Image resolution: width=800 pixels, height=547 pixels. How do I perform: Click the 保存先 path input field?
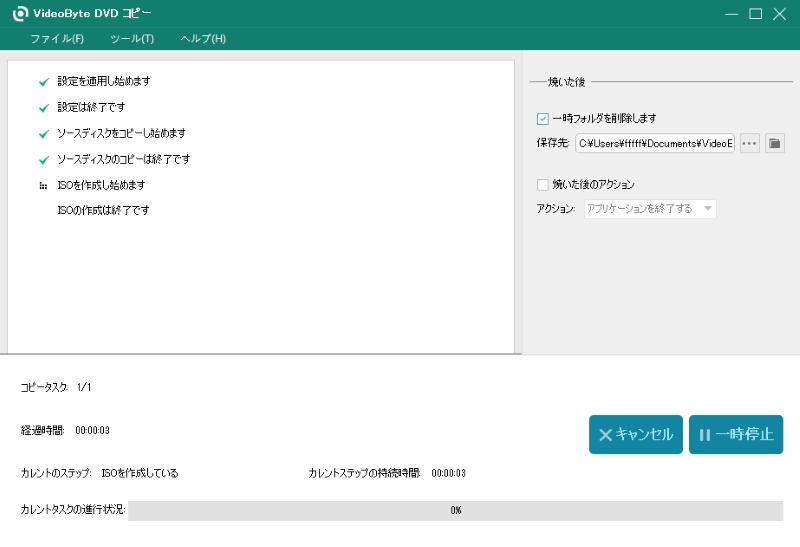[655, 143]
